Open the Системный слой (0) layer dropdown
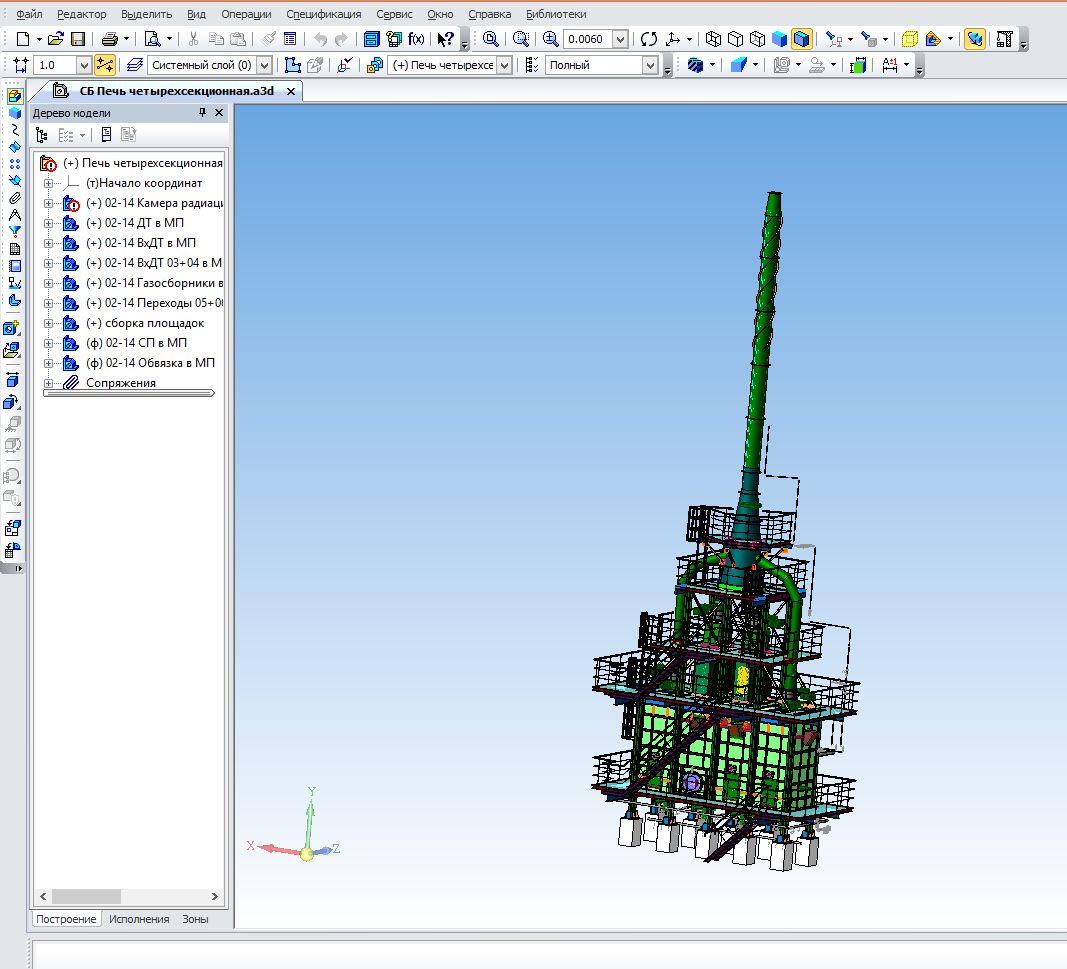Image resolution: width=1067 pixels, height=969 pixels. pyautogui.click(x=264, y=65)
